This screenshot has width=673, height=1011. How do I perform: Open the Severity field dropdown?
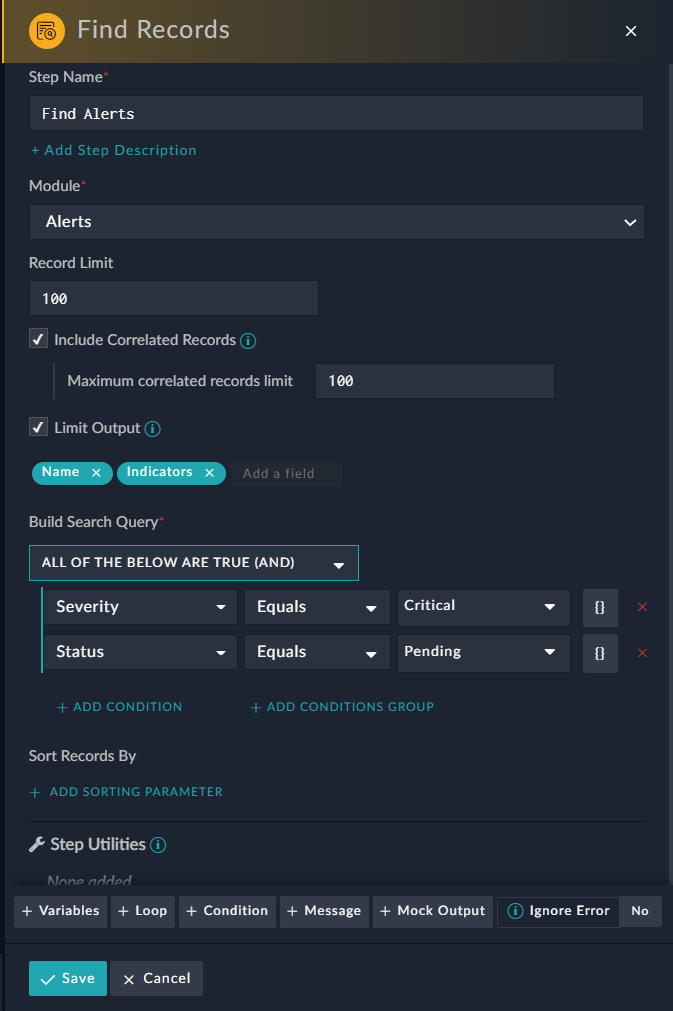pyautogui.click(x=140, y=607)
